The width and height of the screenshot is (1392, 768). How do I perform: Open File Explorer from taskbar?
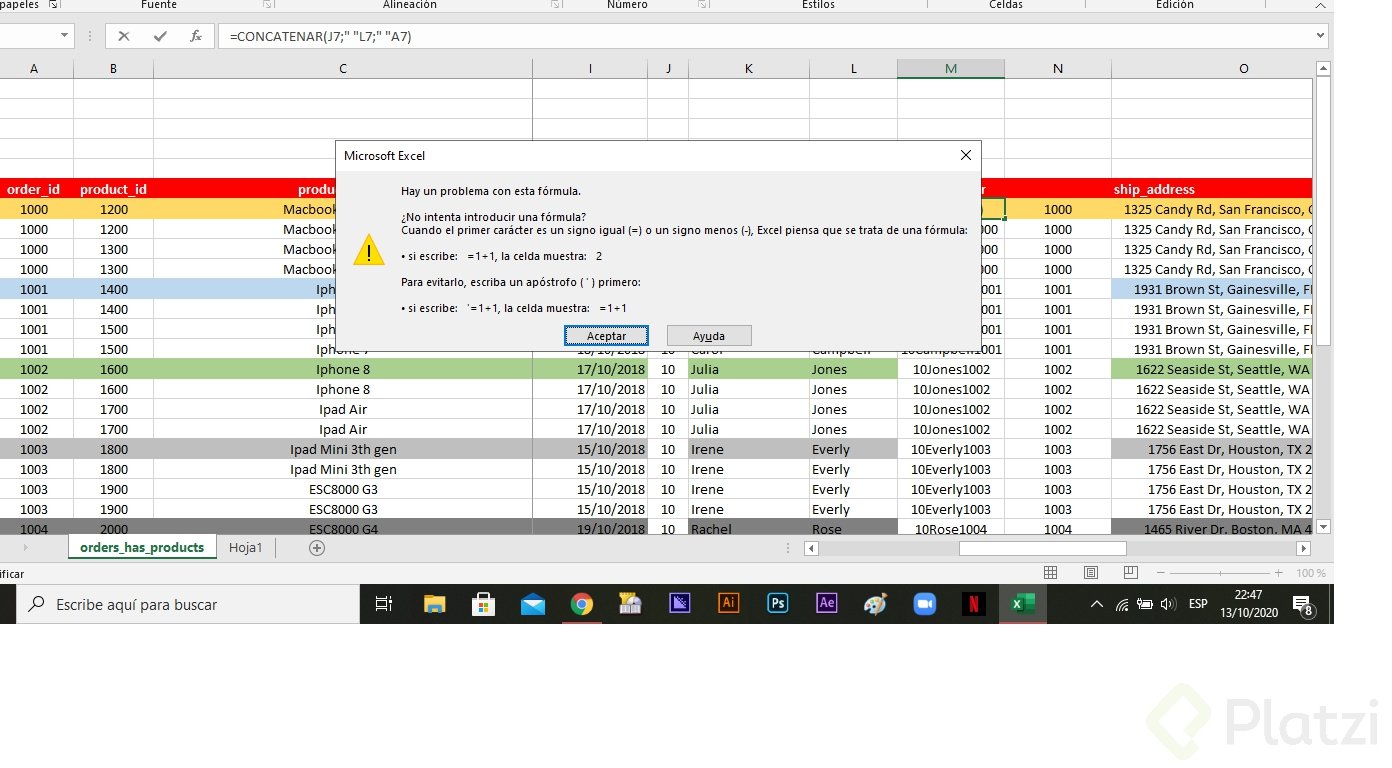click(x=434, y=604)
